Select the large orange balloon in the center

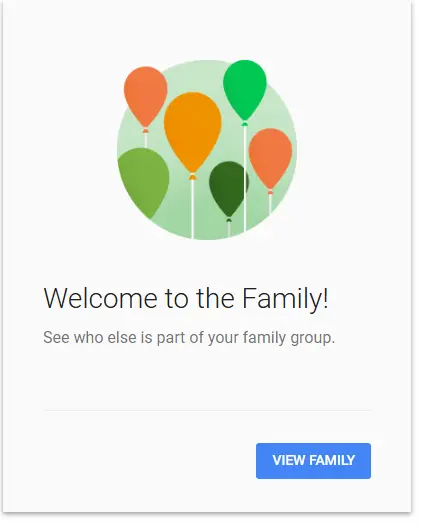click(x=195, y=133)
